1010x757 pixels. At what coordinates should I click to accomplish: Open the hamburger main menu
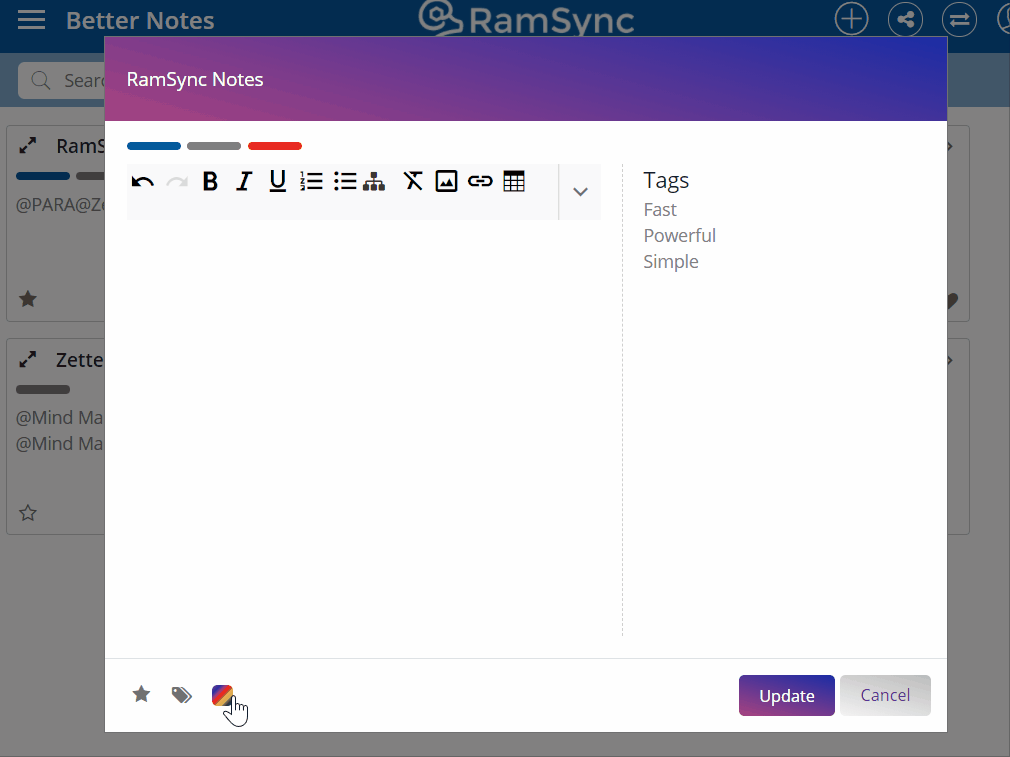coord(31,20)
